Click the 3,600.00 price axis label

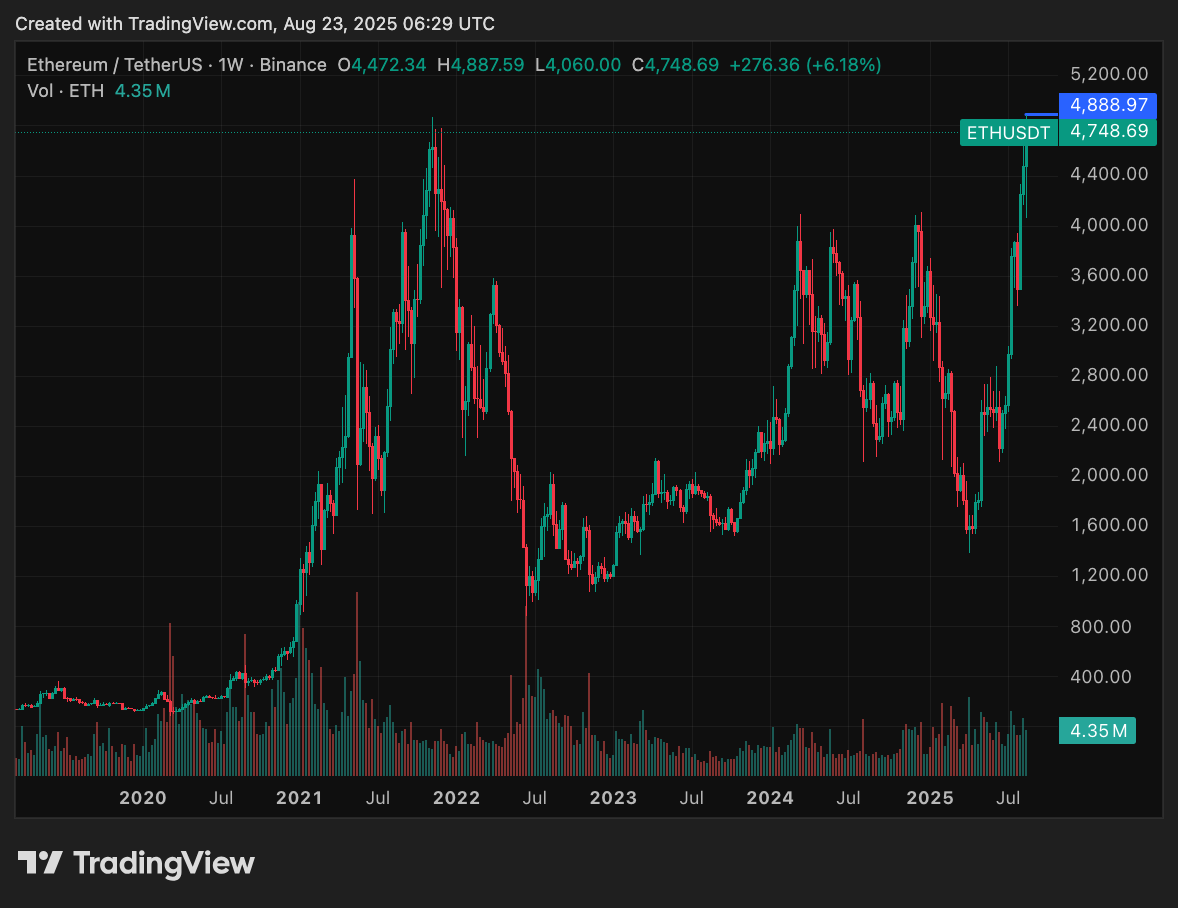tap(1109, 275)
